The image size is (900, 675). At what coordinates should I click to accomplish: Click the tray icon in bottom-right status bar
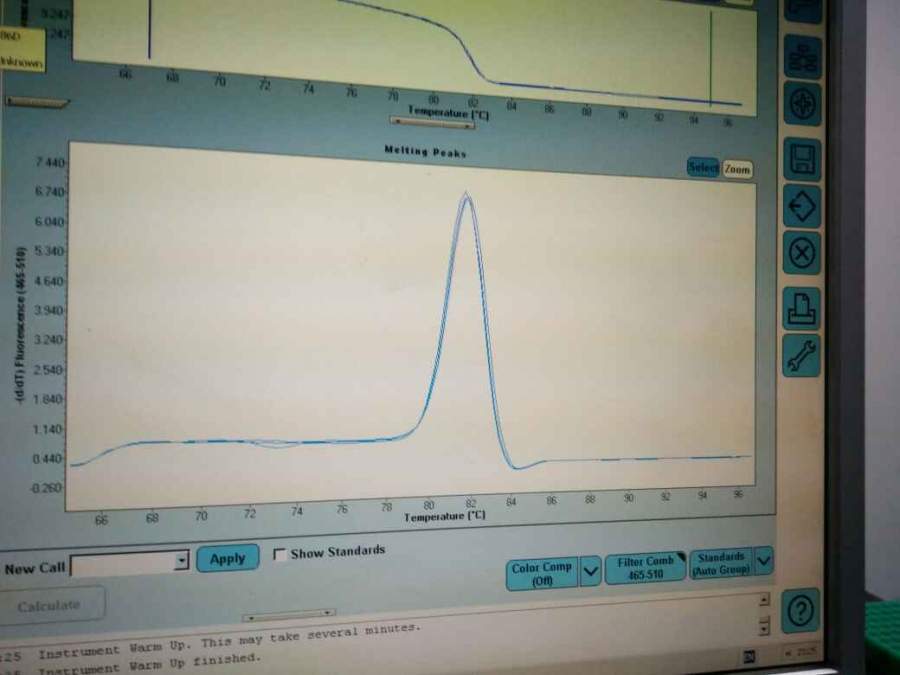point(749,655)
